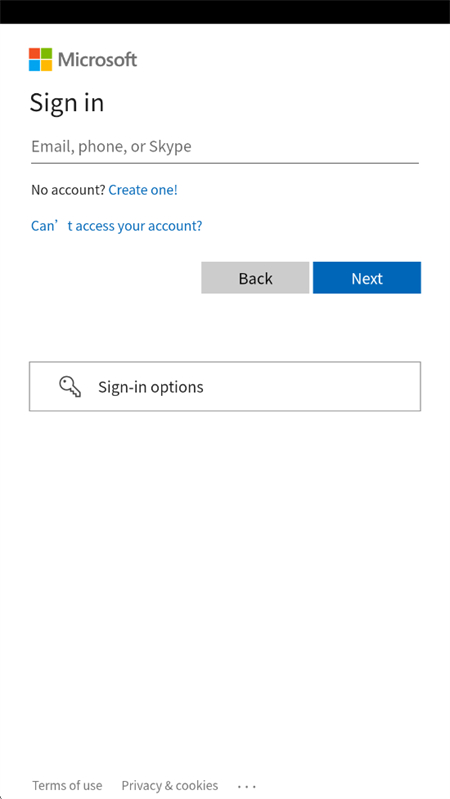Viewport: 450px width, 799px height.
Task: Click the Microsoft wordmark text
Action: [97, 60]
